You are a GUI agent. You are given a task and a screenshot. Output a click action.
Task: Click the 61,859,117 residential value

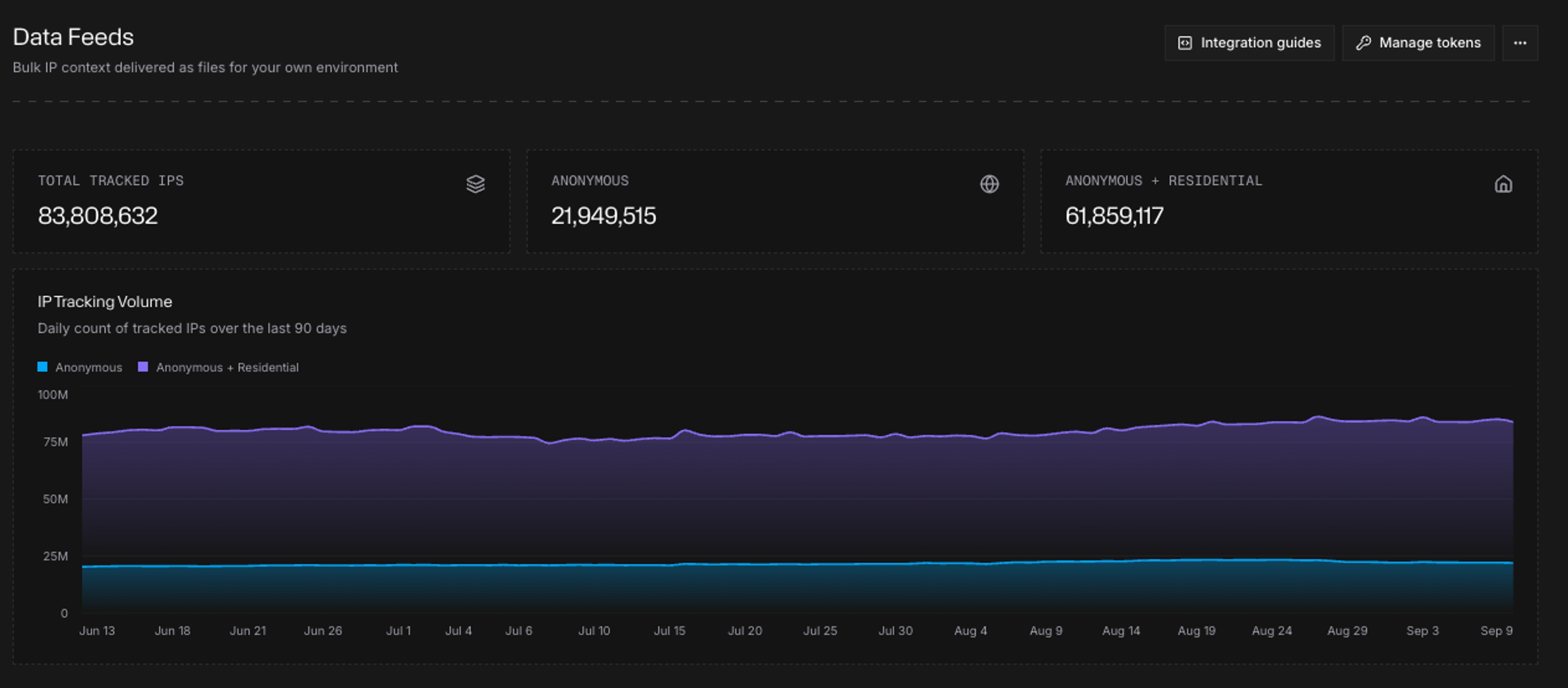coord(1114,216)
